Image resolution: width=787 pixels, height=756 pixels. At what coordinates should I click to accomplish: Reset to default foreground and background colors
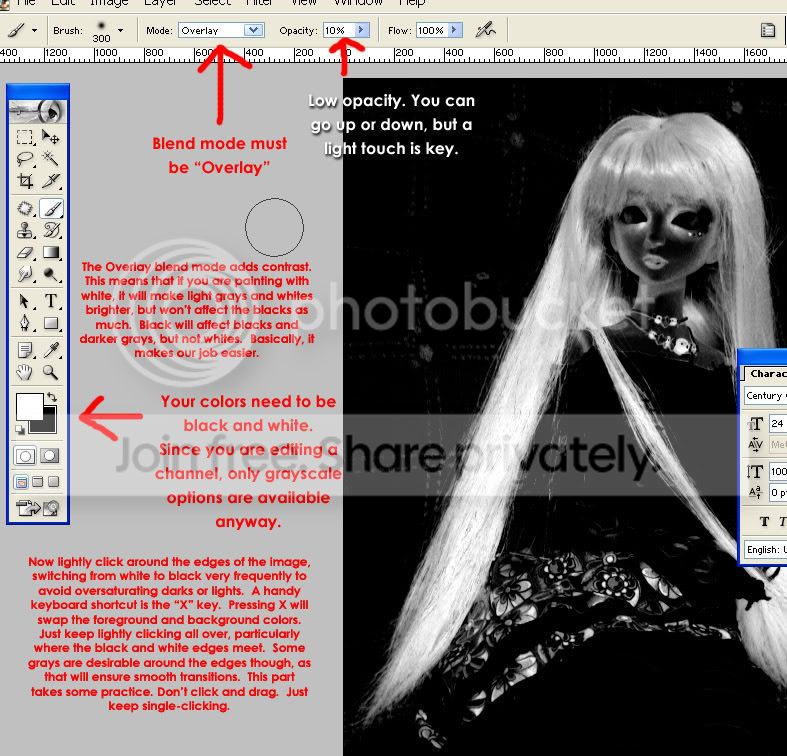20,430
